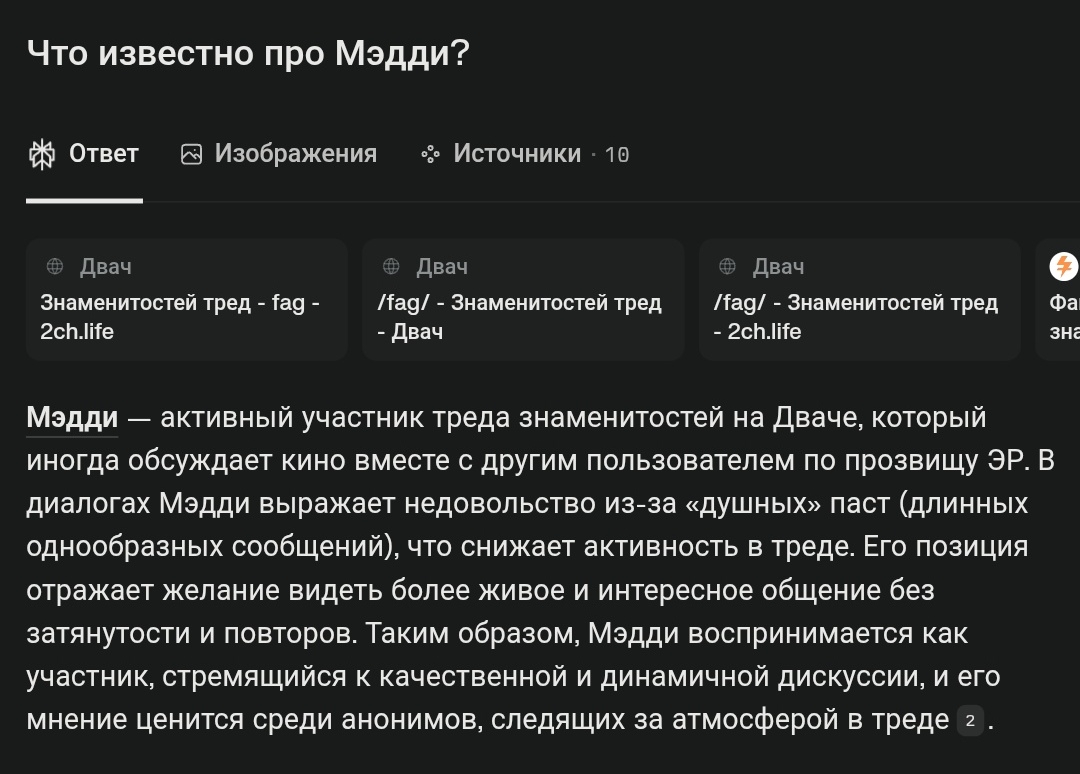Switch to the Ответ tab
Screen dimensions: 1080x774
pyautogui.click(x=84, y=154)
